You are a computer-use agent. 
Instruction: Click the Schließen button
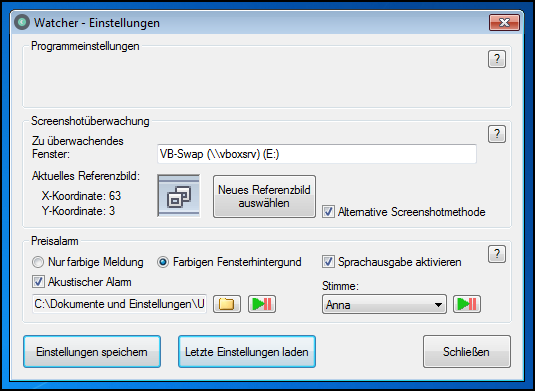point(466,352)
